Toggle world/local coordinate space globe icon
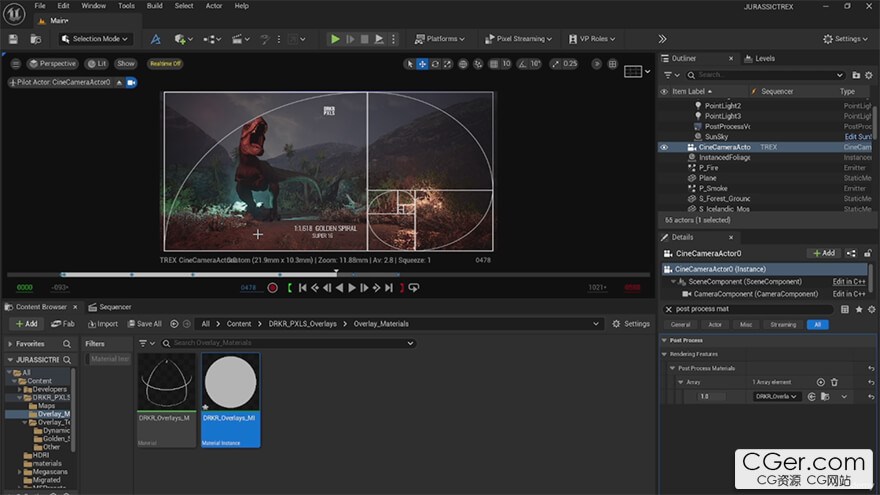The width and height of the screenshot is (880, 495). [x=463, y=64]
